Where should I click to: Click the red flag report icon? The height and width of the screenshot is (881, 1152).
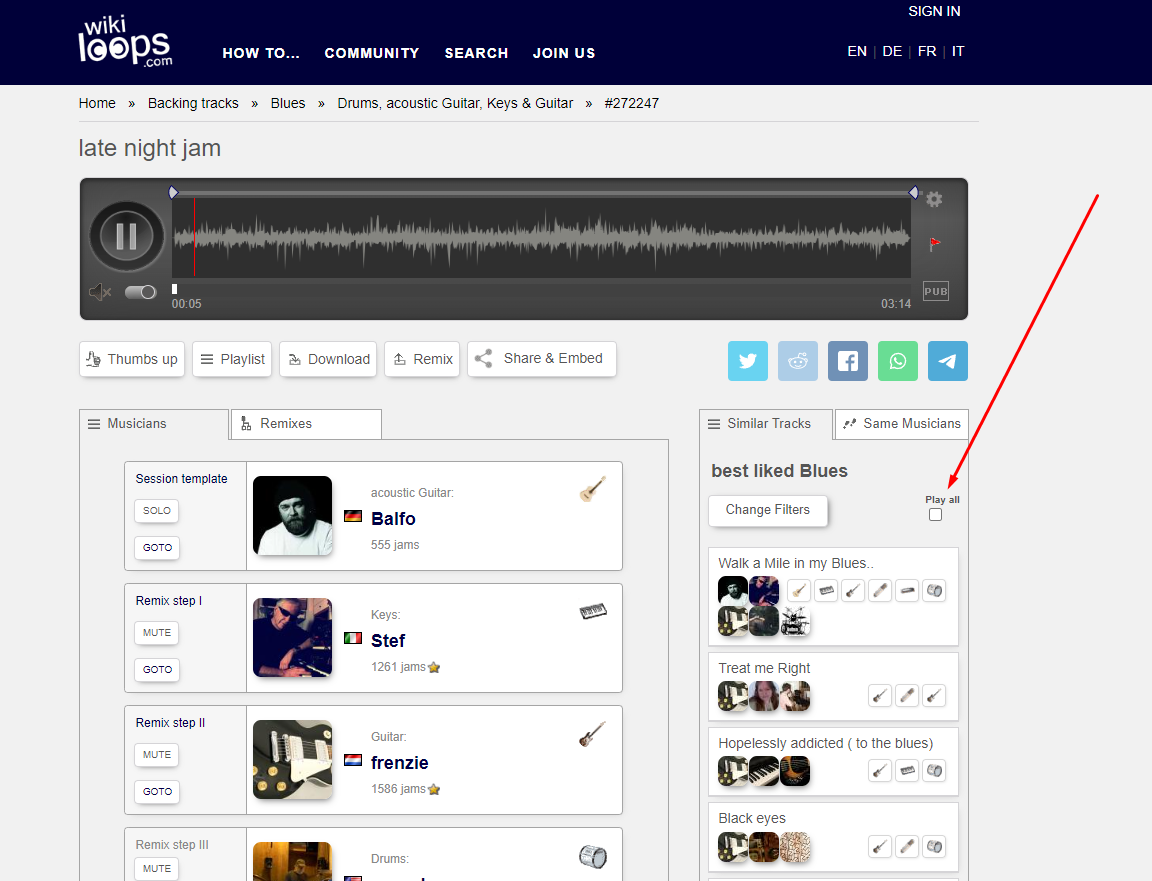pyautogui.click(x=935, y=243)
